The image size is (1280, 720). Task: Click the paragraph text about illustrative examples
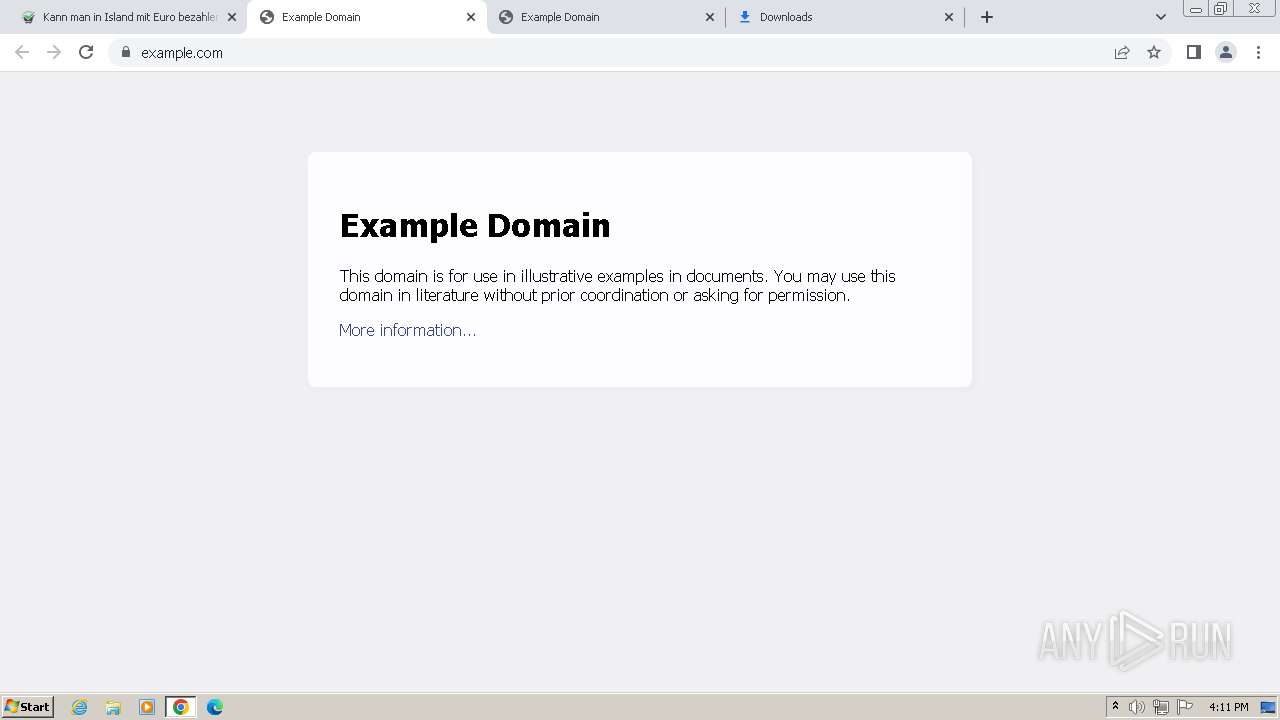tap(617, 285)
